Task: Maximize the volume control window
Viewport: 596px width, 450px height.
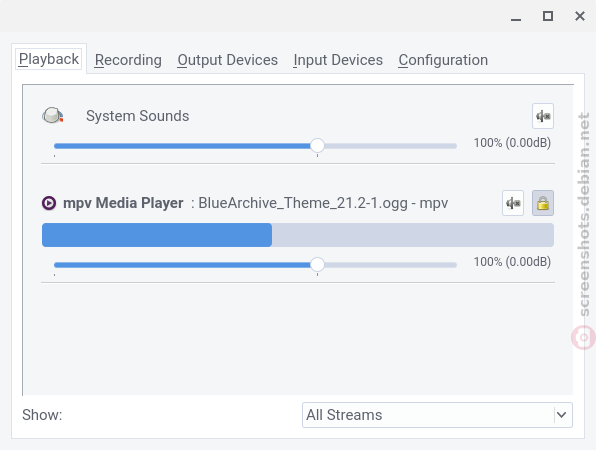Action: [548, 16]
